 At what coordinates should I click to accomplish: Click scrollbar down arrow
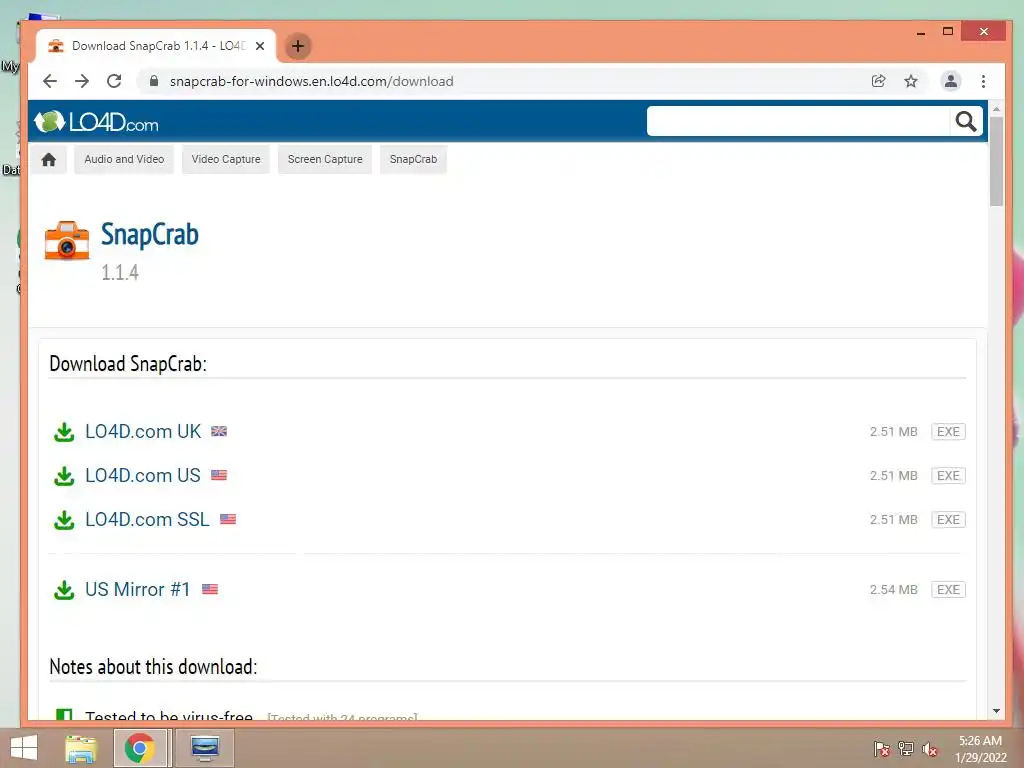996,711
